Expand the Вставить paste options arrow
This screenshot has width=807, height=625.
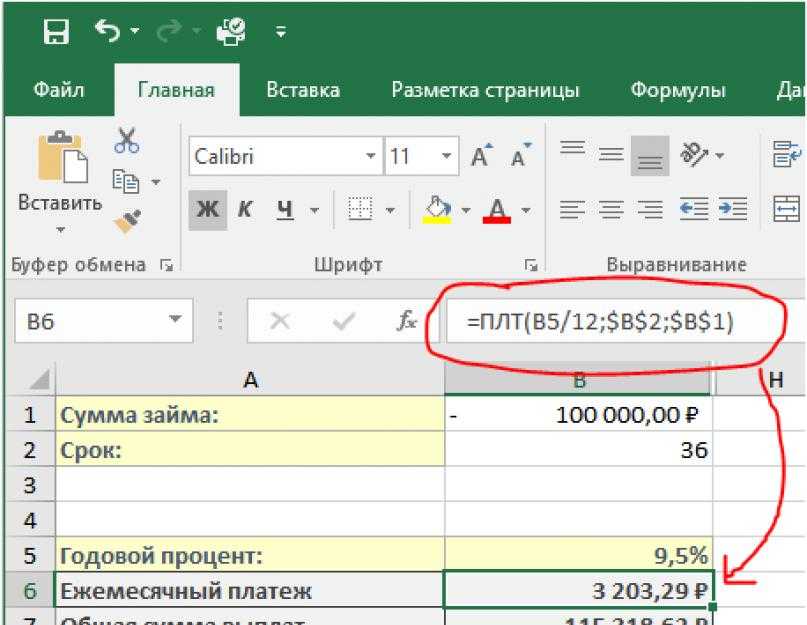click(x=60, y=229)
